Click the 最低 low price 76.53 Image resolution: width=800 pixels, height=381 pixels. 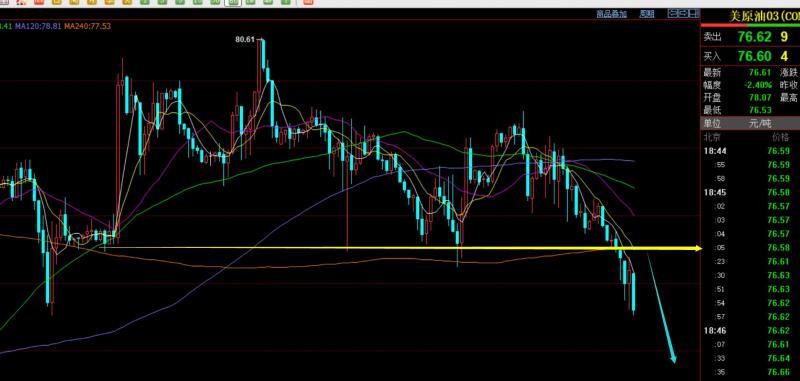point(759,110)
